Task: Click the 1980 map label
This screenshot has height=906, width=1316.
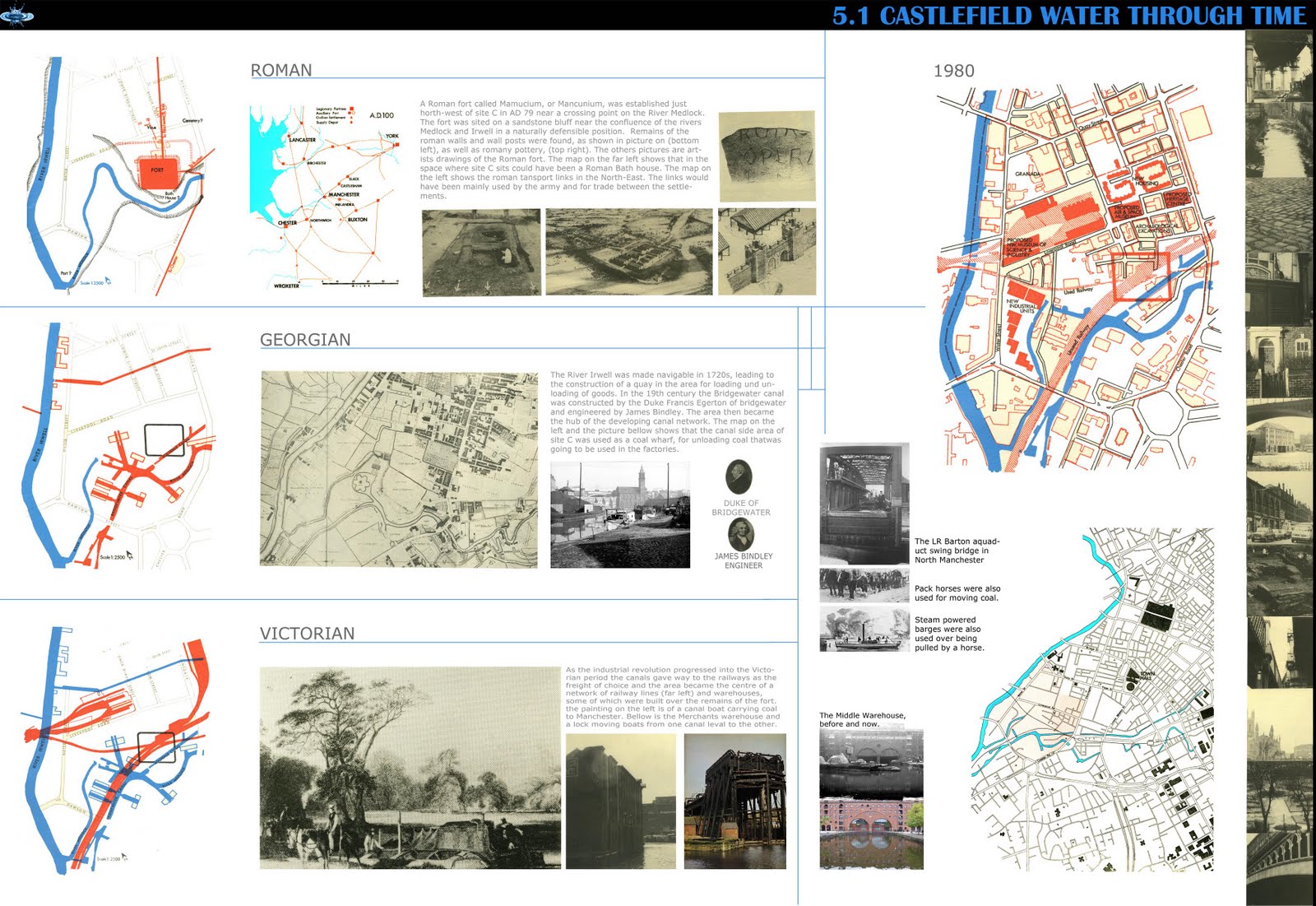Action: tap(954, 72)
